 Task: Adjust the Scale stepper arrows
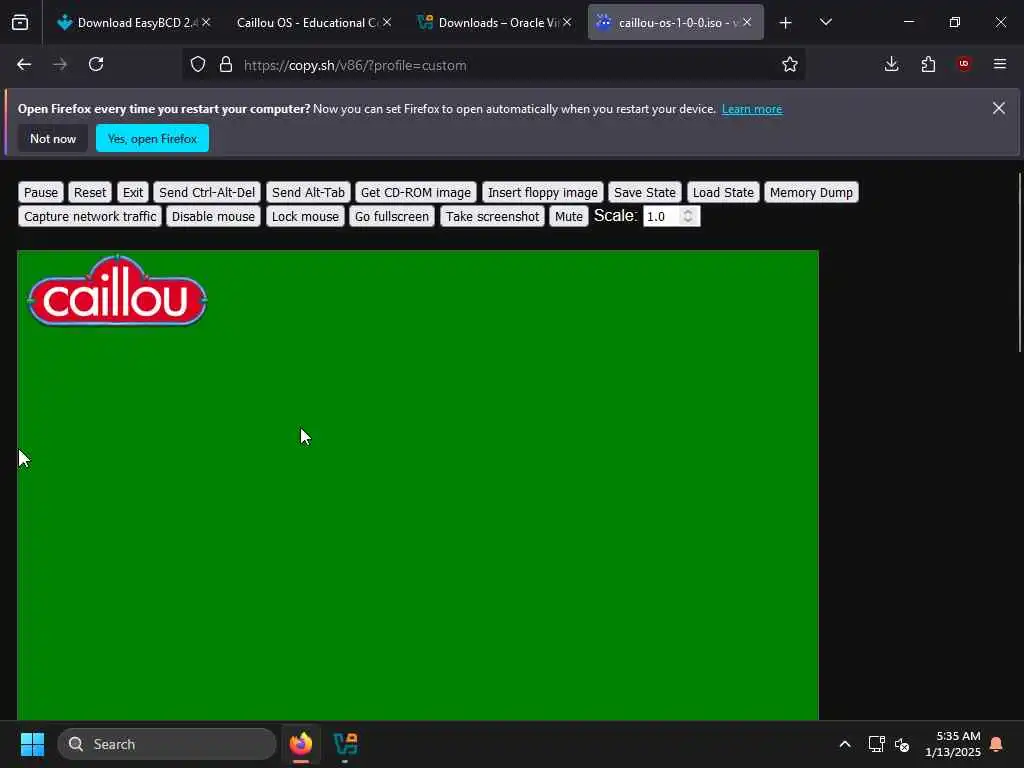tap(688, 216)
